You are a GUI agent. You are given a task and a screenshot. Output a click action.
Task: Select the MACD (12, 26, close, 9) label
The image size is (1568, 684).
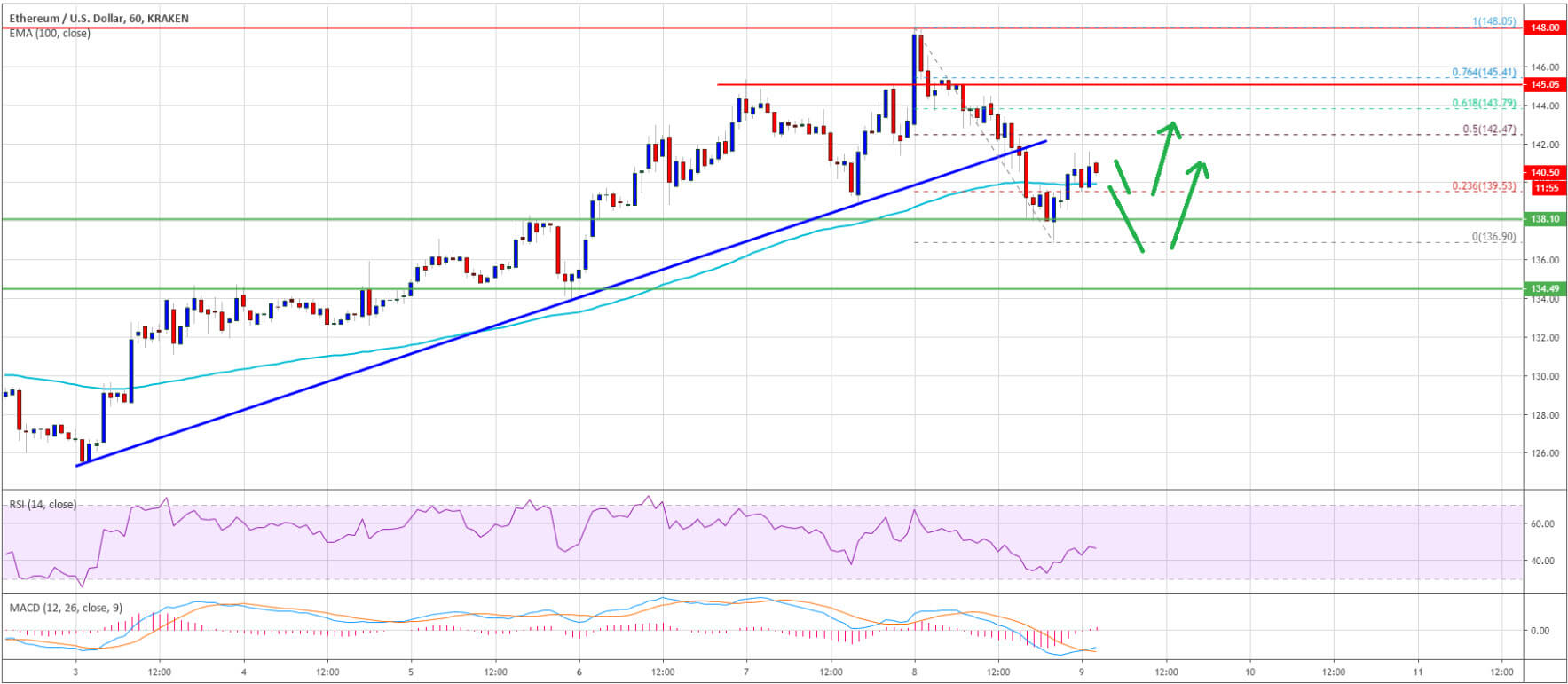point(66,609)
